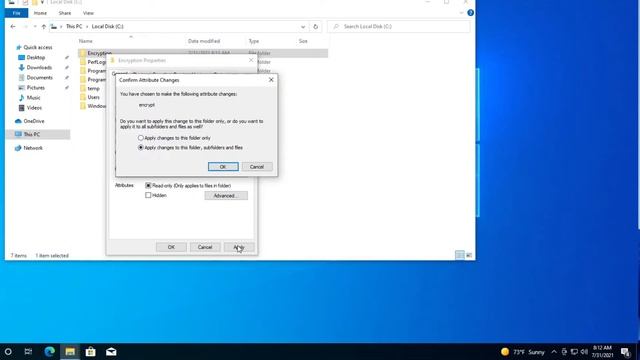Toggle the Hidden attribute checkbox
640x360 pixels.
pyautogui.click(x=148, y=195)
